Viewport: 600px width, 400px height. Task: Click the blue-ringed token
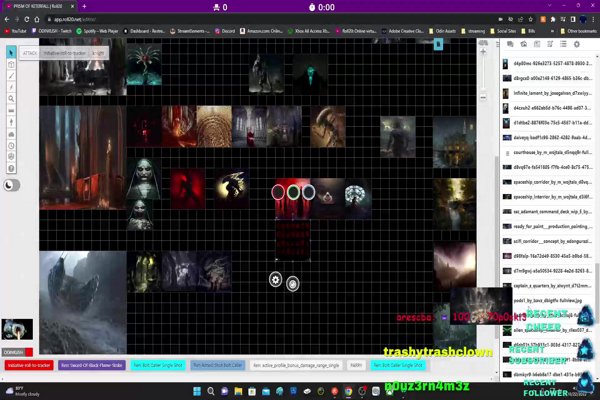coord(308,192)
